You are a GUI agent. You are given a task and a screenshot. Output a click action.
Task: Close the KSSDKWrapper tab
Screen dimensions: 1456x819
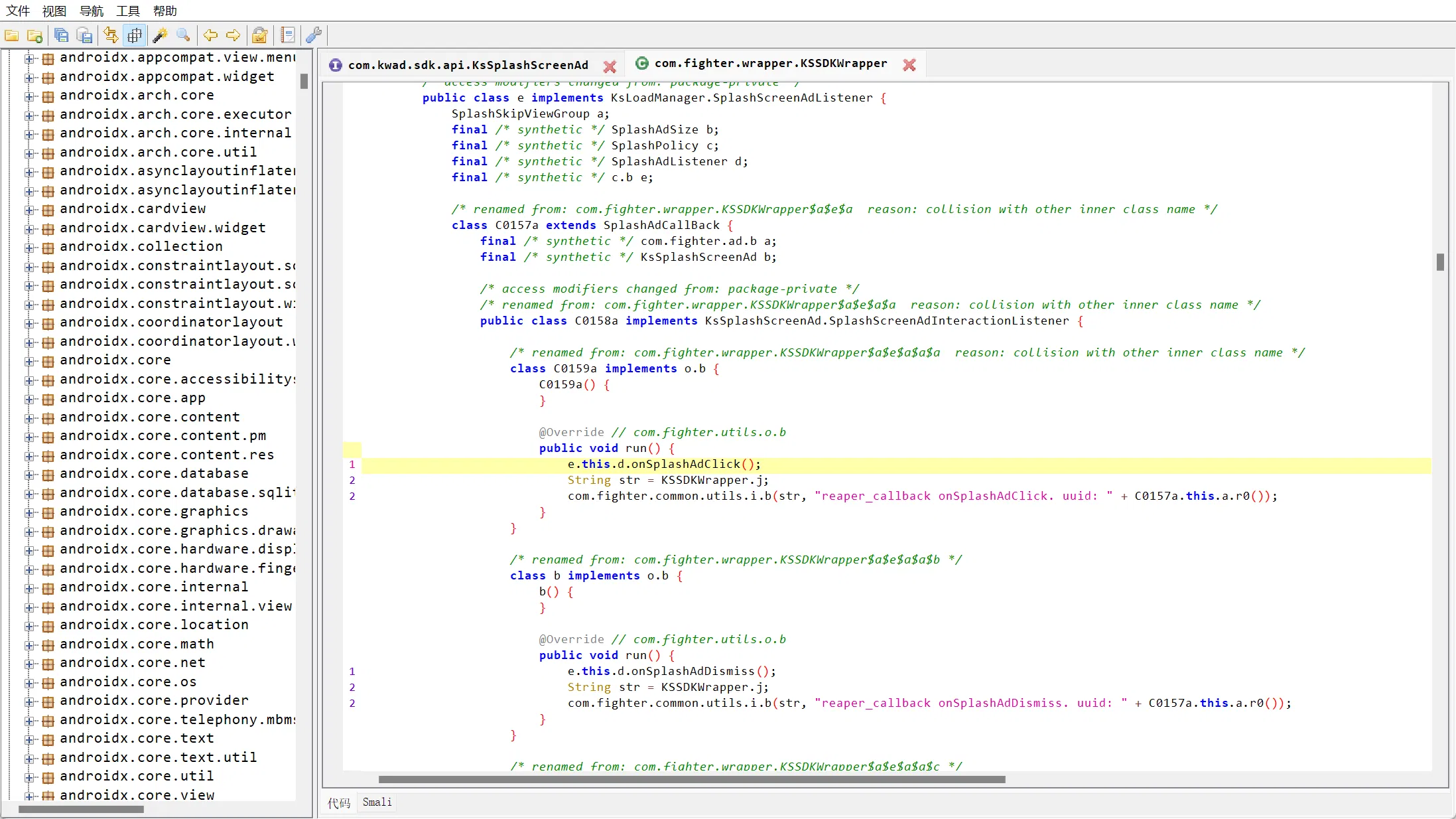pyautogui.click(x=909, y=64)
